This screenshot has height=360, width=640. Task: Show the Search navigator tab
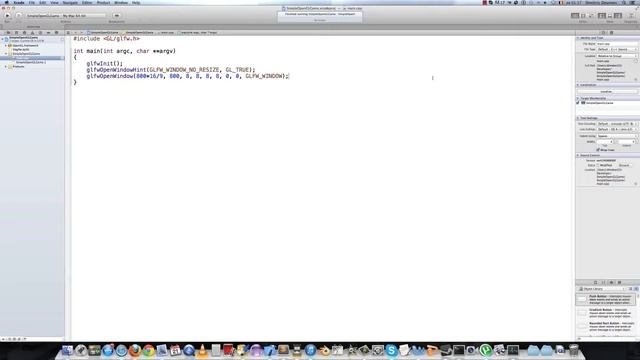click(x=24, y=33)
